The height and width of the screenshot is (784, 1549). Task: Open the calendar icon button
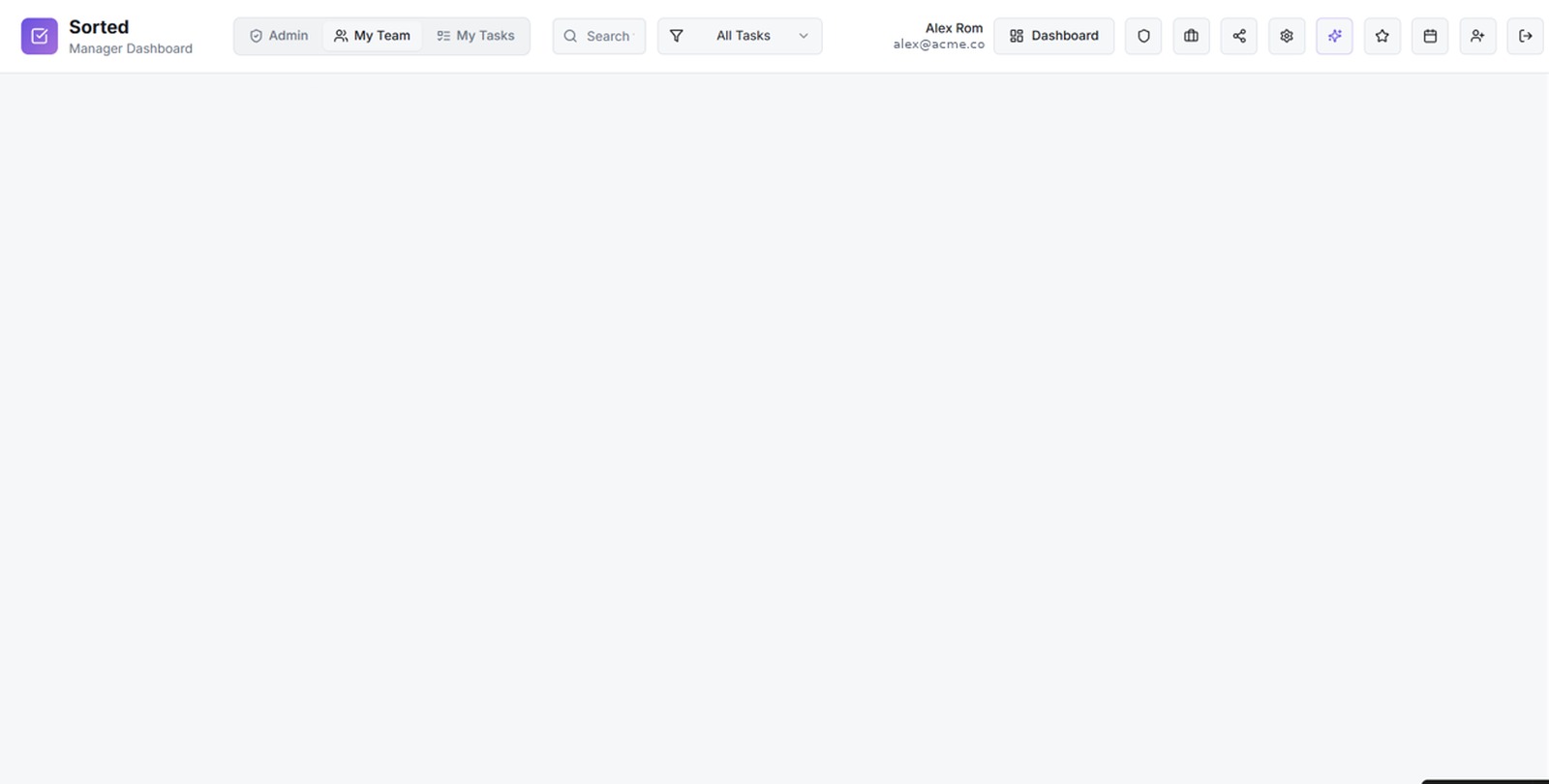coord(1430,36)
